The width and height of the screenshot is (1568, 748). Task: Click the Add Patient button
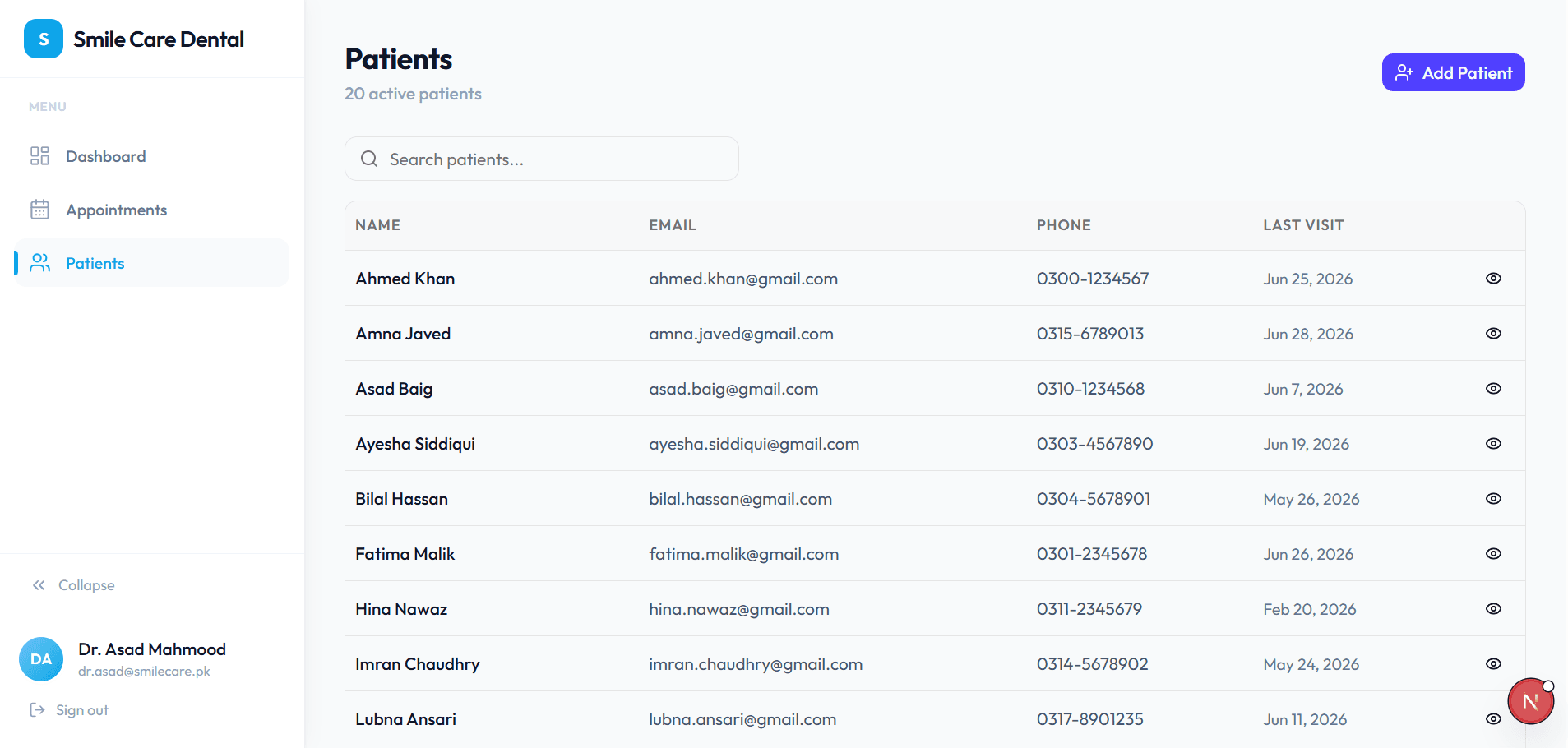click(1453, 72)
